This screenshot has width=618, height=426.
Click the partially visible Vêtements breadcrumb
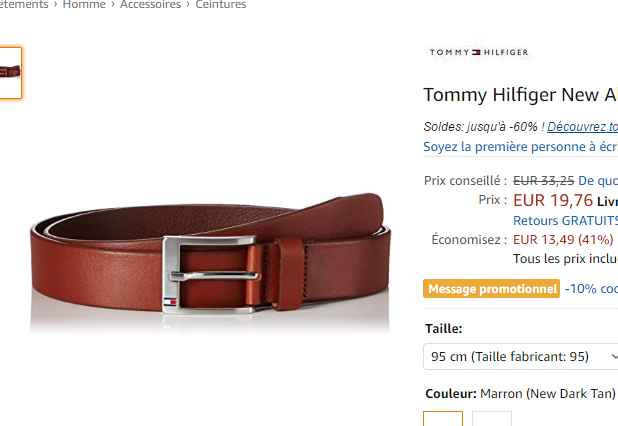(24, 5)
